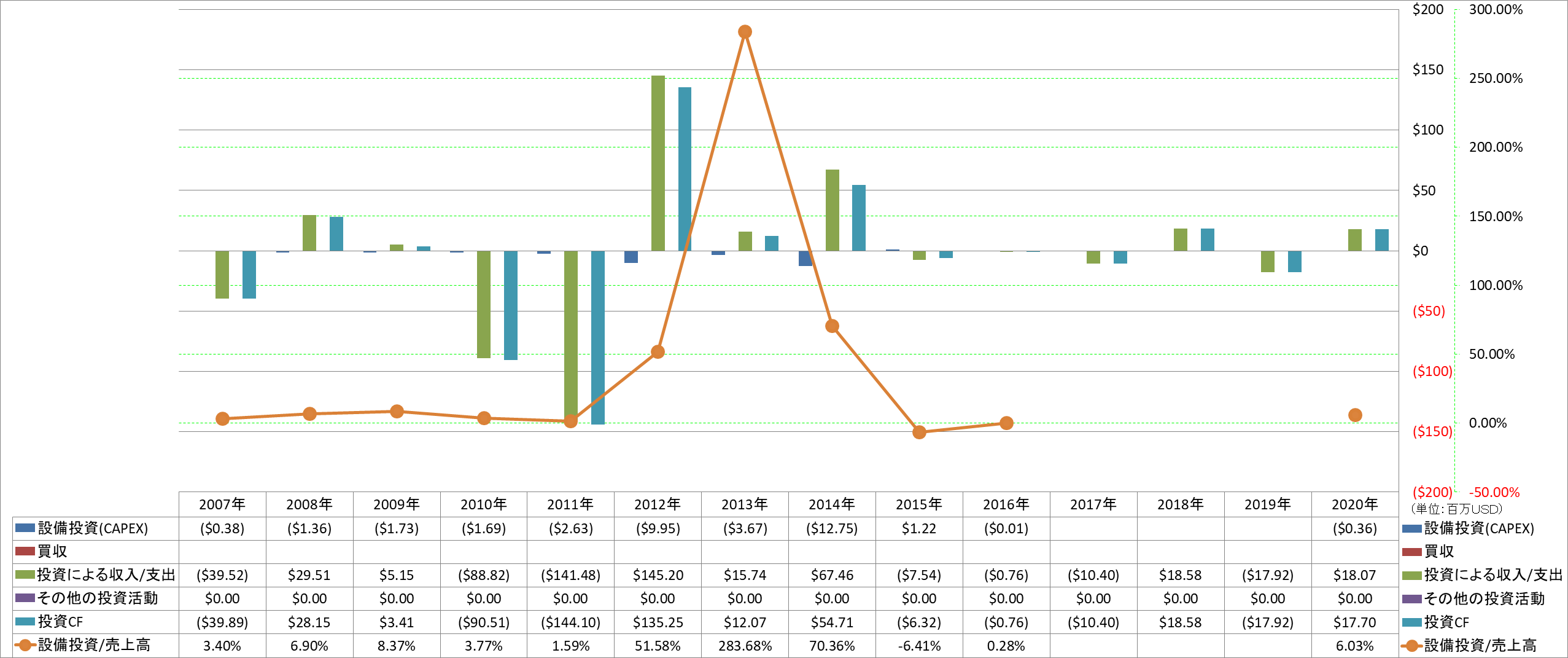Viewport: 1568px width, 658px height.
Task: Click the 投資による収入/支出 label in left legend
Action: (x=106, y=574)
